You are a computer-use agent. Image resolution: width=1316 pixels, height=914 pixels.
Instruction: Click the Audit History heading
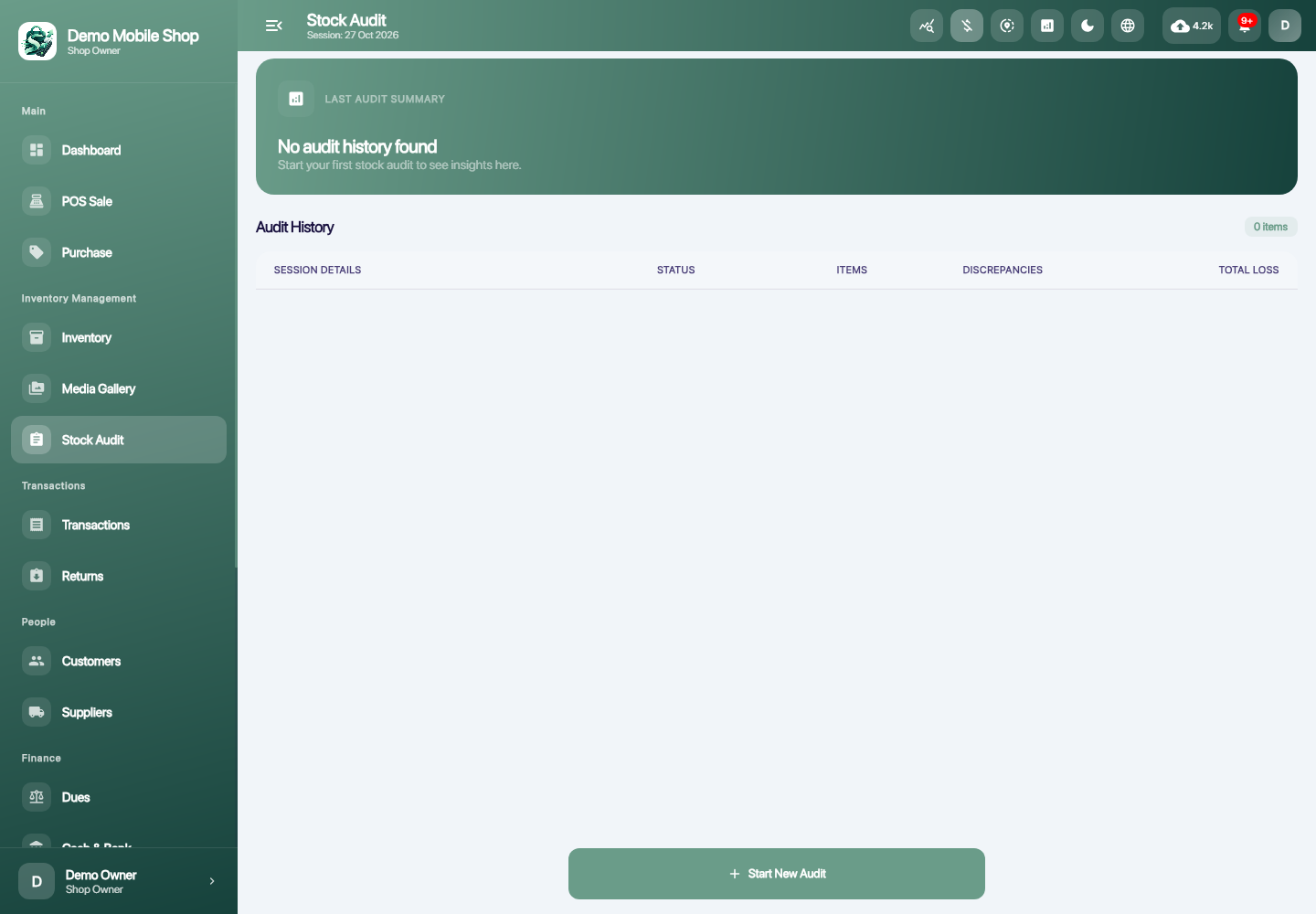tap(294, 227)
